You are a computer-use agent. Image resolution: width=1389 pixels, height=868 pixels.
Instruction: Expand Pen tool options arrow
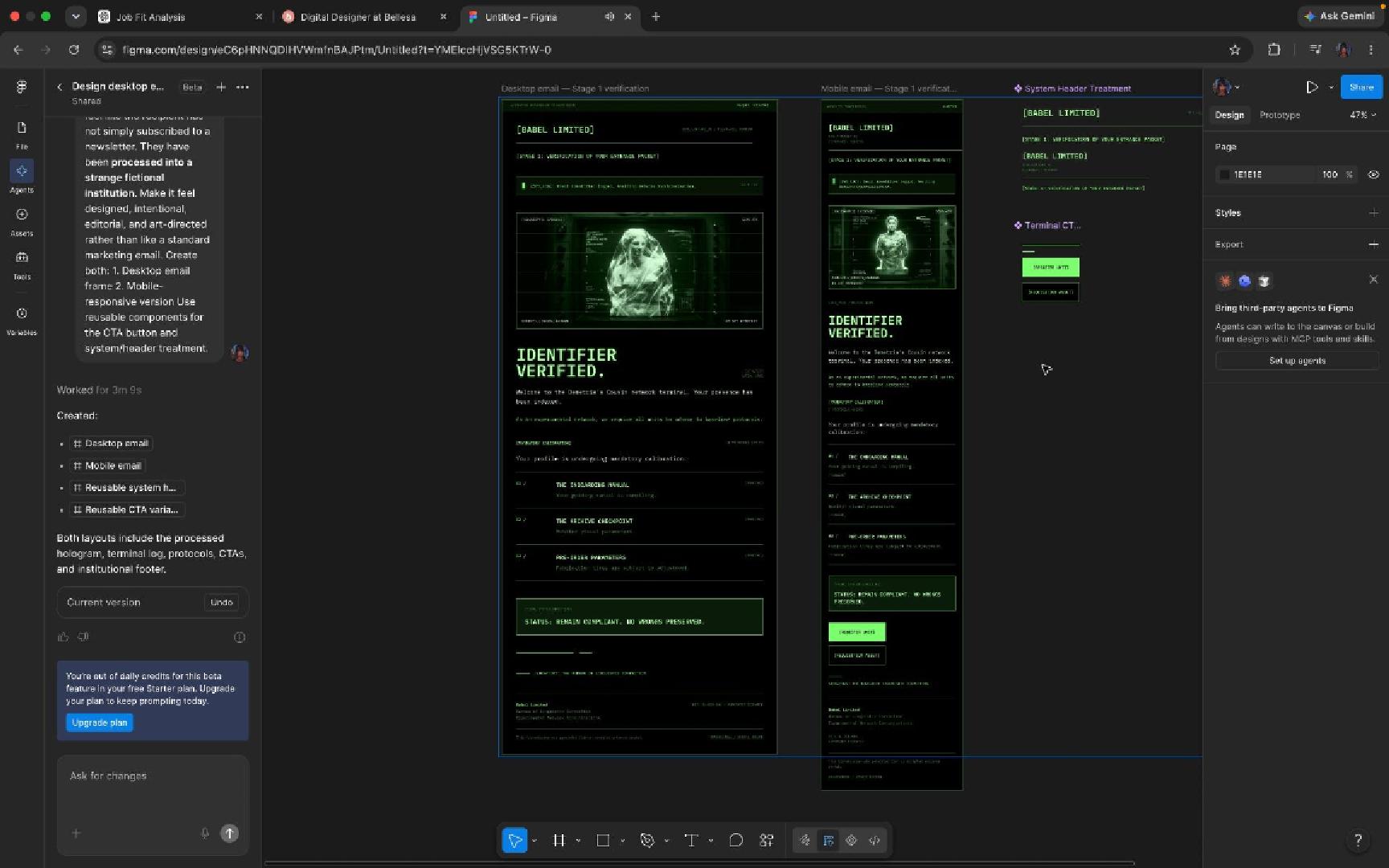tap(667, 841)
